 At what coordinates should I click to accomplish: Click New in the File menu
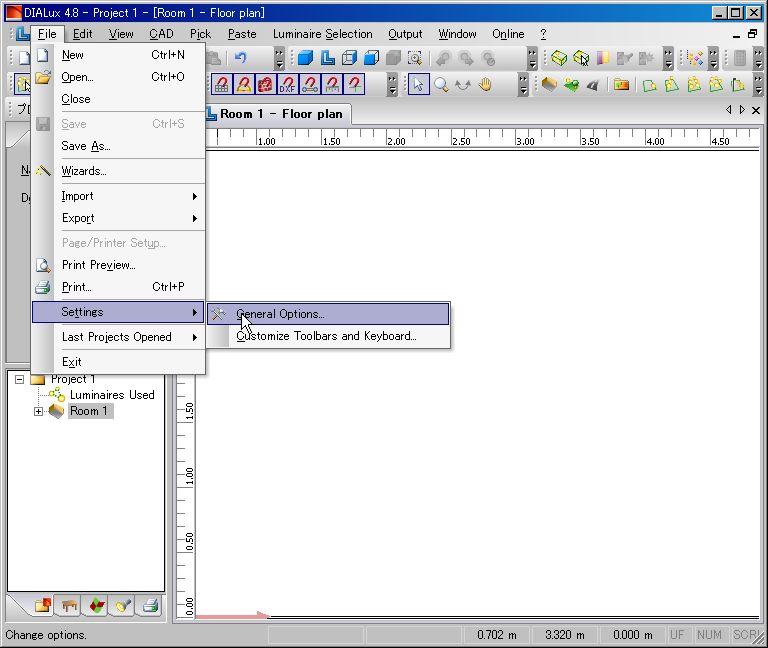point(118,55)
